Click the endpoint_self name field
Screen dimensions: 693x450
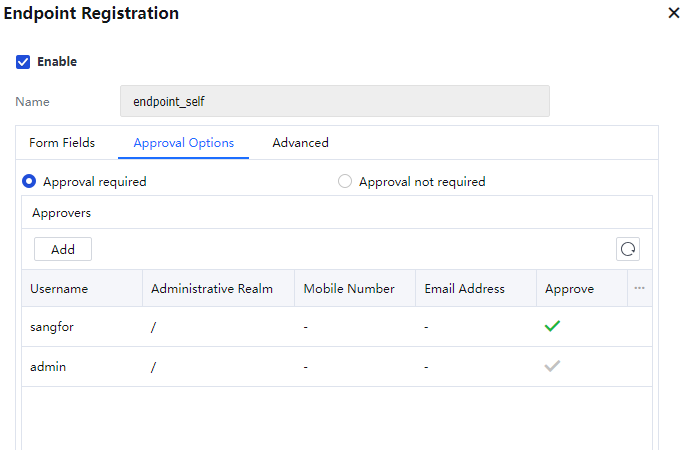coord(334,101)
